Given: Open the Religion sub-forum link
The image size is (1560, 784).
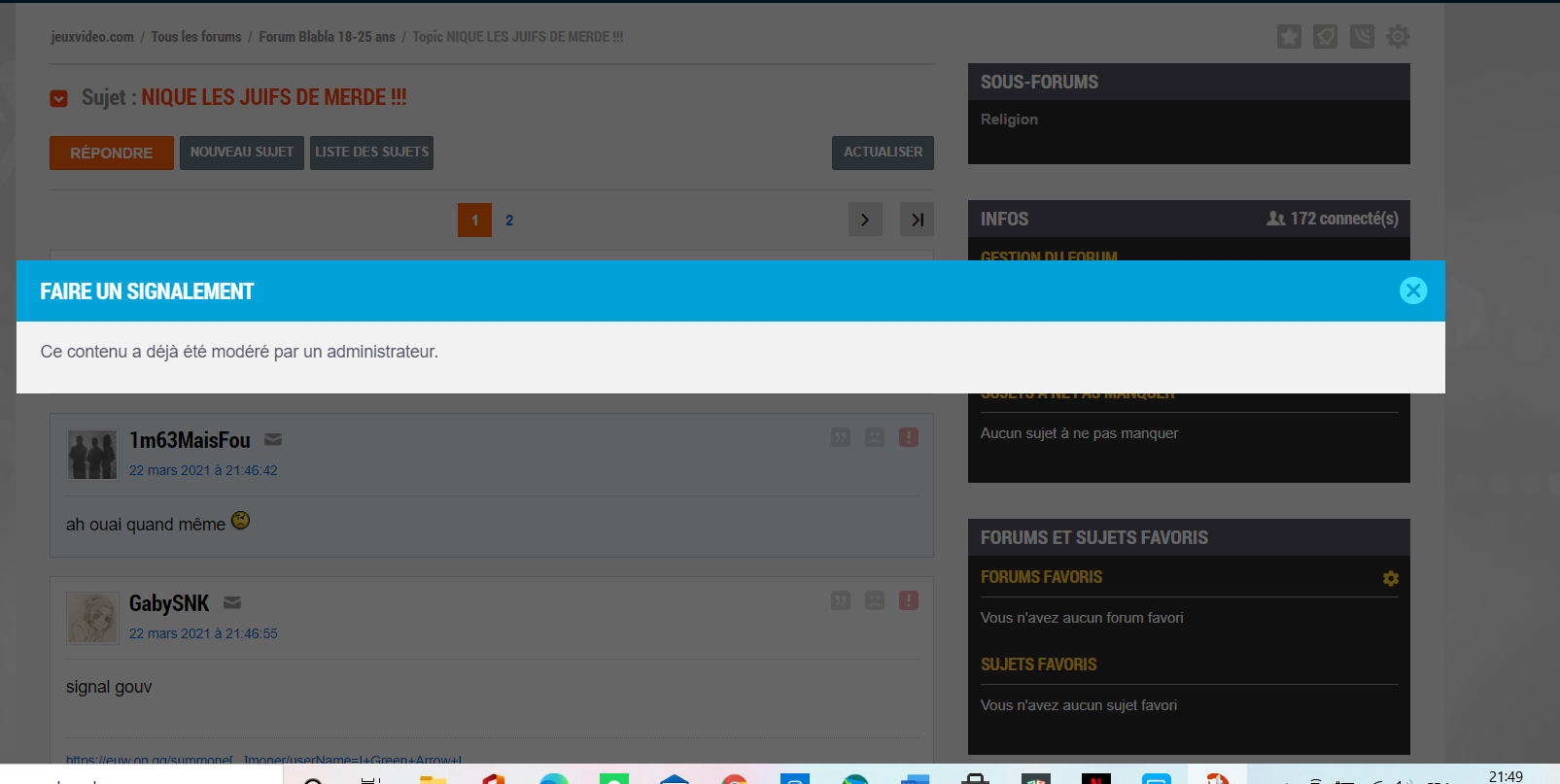Looking at the screenshot, I should 1009,119.
